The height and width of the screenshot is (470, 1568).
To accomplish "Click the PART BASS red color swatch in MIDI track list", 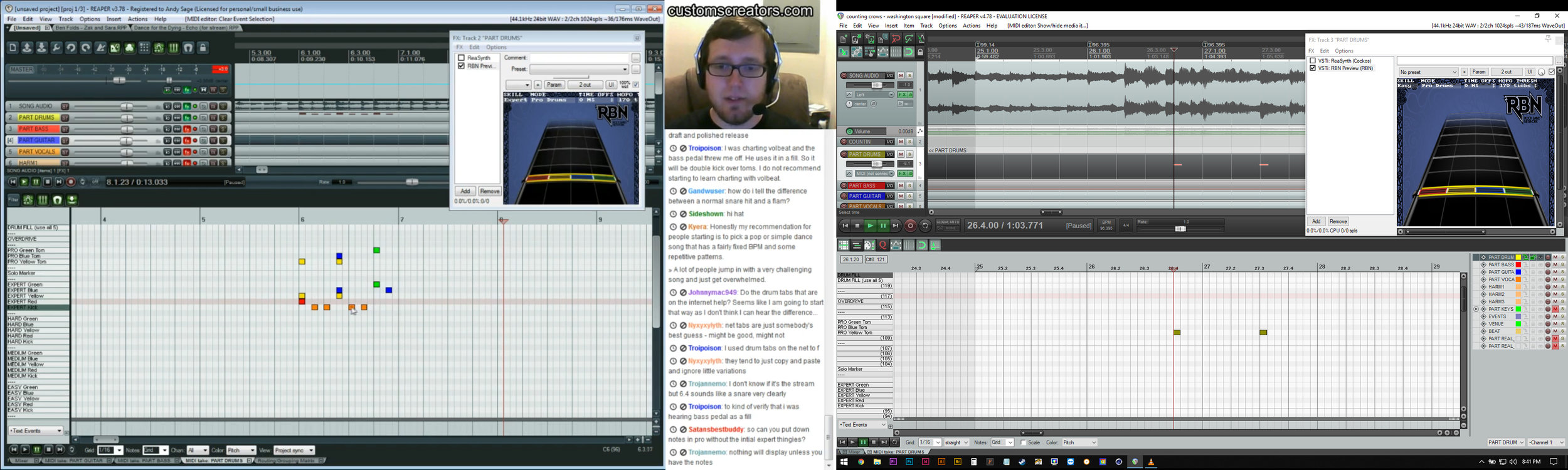I will (1518, 264).
